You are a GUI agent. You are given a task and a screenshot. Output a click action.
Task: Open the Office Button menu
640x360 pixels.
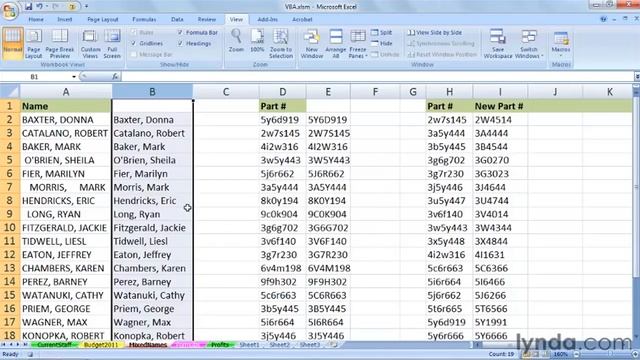coord(9,10)
